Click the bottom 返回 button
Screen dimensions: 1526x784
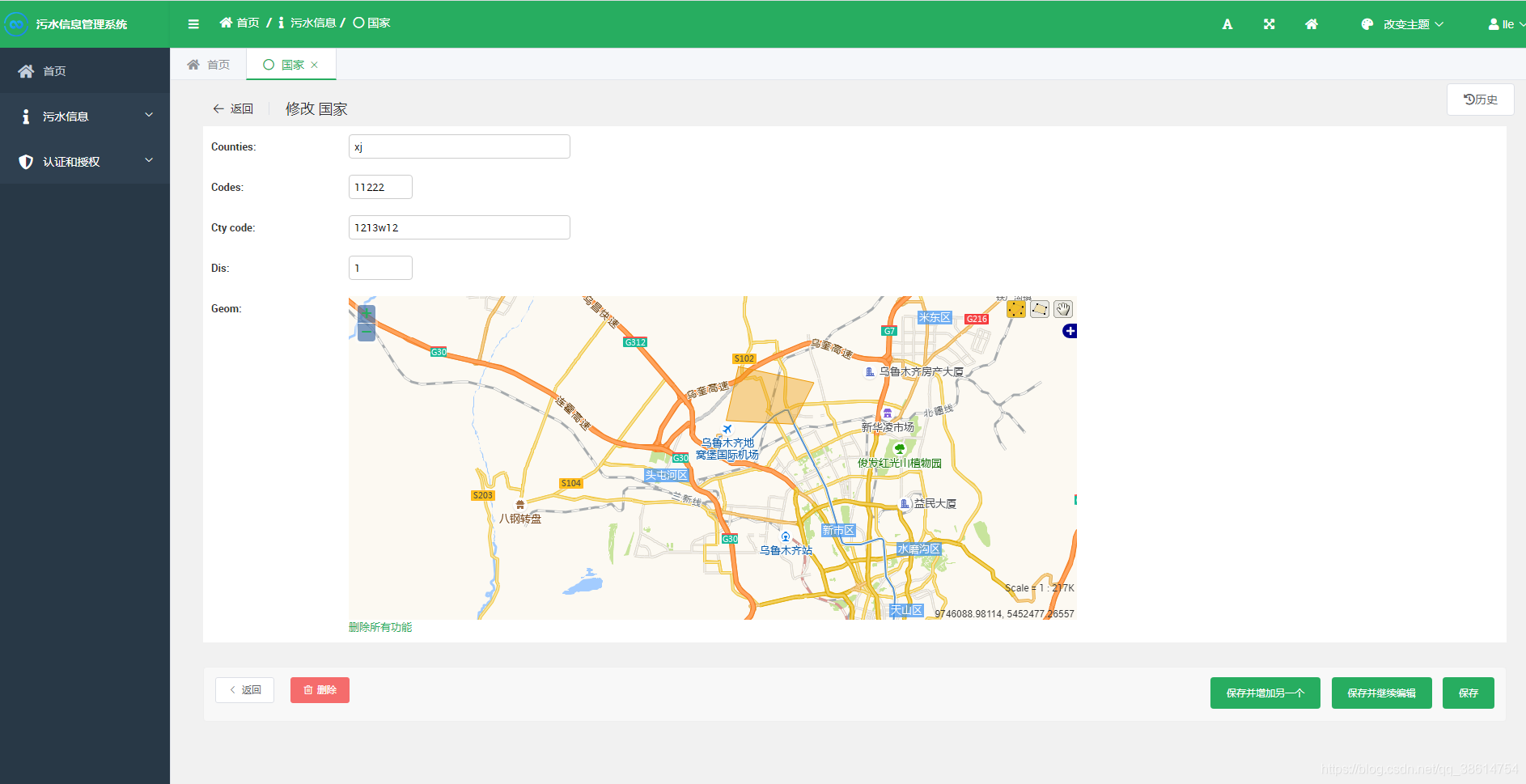click(x=244, y=690)
